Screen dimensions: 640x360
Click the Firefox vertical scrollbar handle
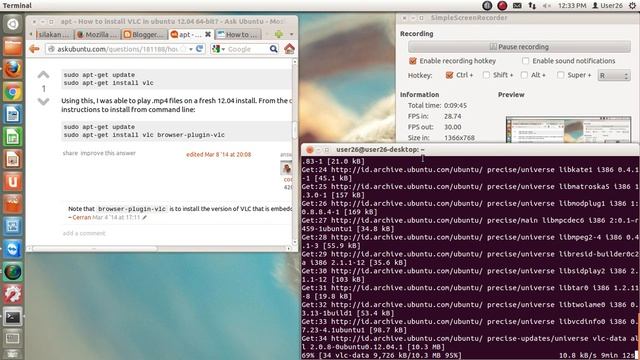coord(295,130)
